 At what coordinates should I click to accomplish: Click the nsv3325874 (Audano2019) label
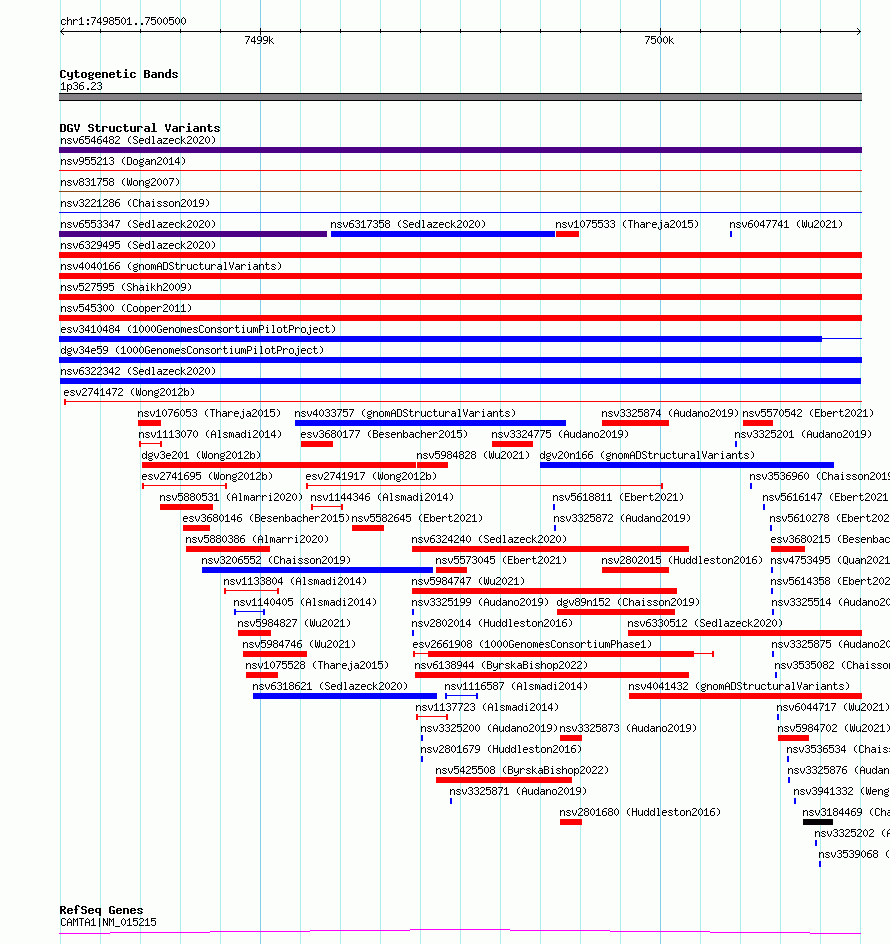click(x=670, y=414)
